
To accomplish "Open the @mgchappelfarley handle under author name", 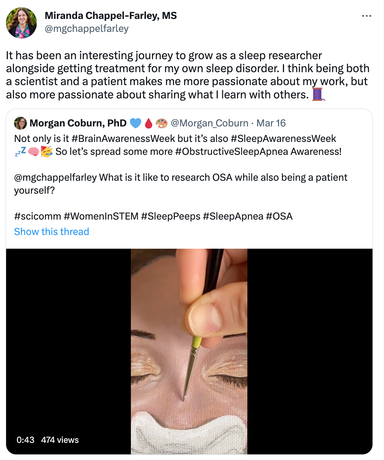I will 87,29.
